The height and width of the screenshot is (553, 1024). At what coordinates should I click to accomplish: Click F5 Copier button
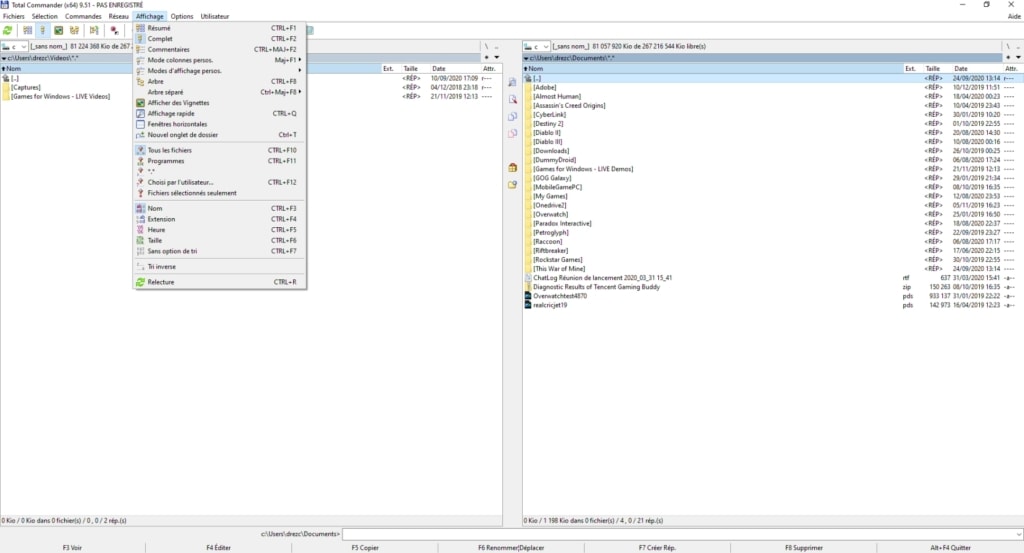(x=365, y=548)
